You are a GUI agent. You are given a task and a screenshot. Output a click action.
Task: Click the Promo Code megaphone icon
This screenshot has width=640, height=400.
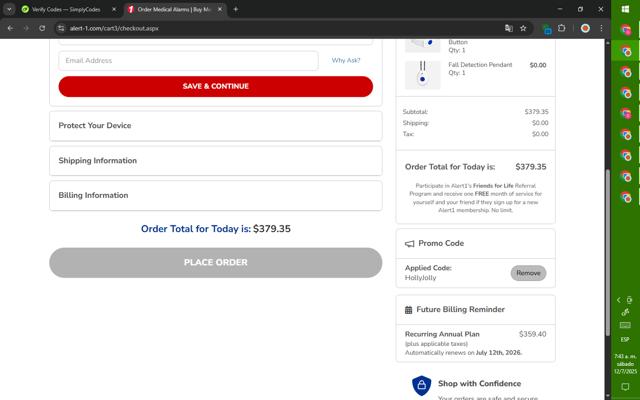(409, 244)
